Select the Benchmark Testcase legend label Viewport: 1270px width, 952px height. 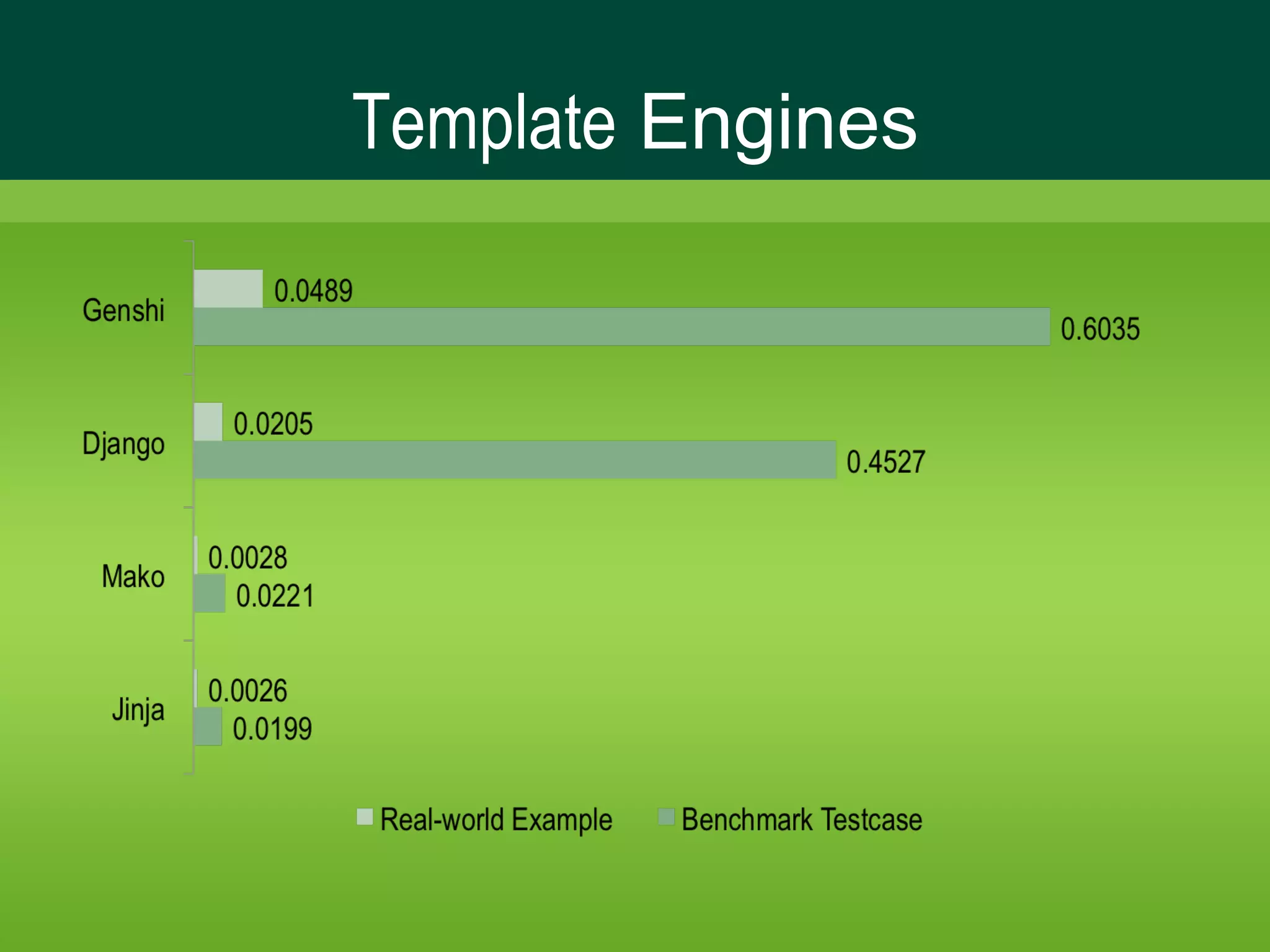pos(801,819)
